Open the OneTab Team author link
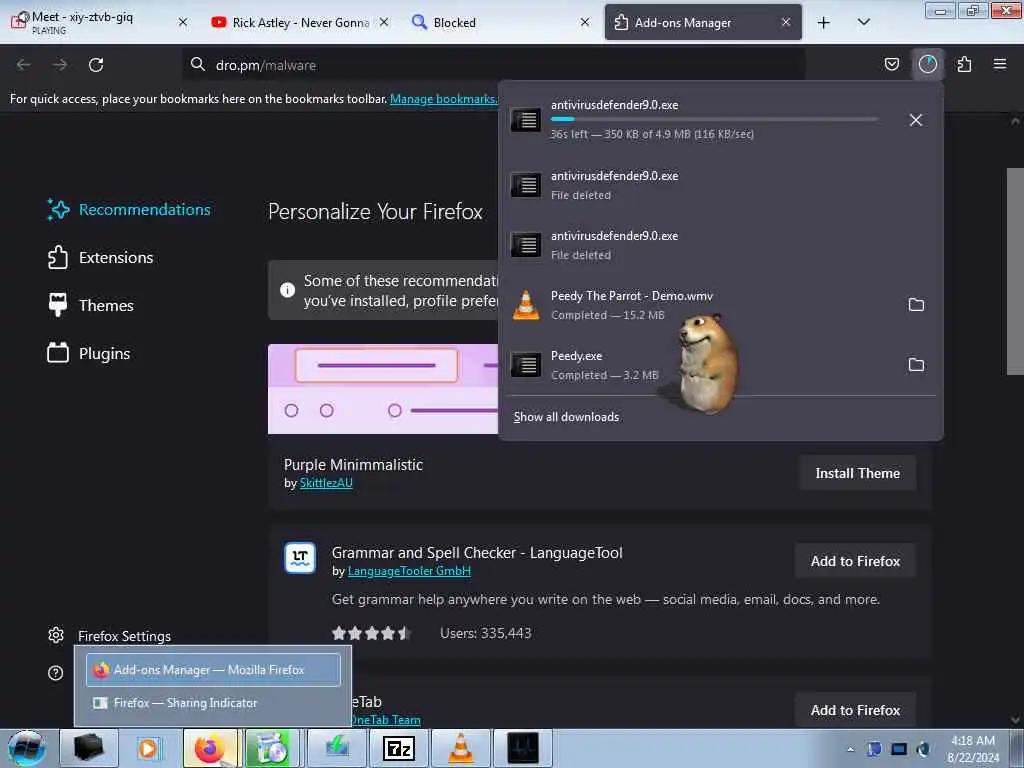Screen dimensions: 1024x768 [385, 720]
